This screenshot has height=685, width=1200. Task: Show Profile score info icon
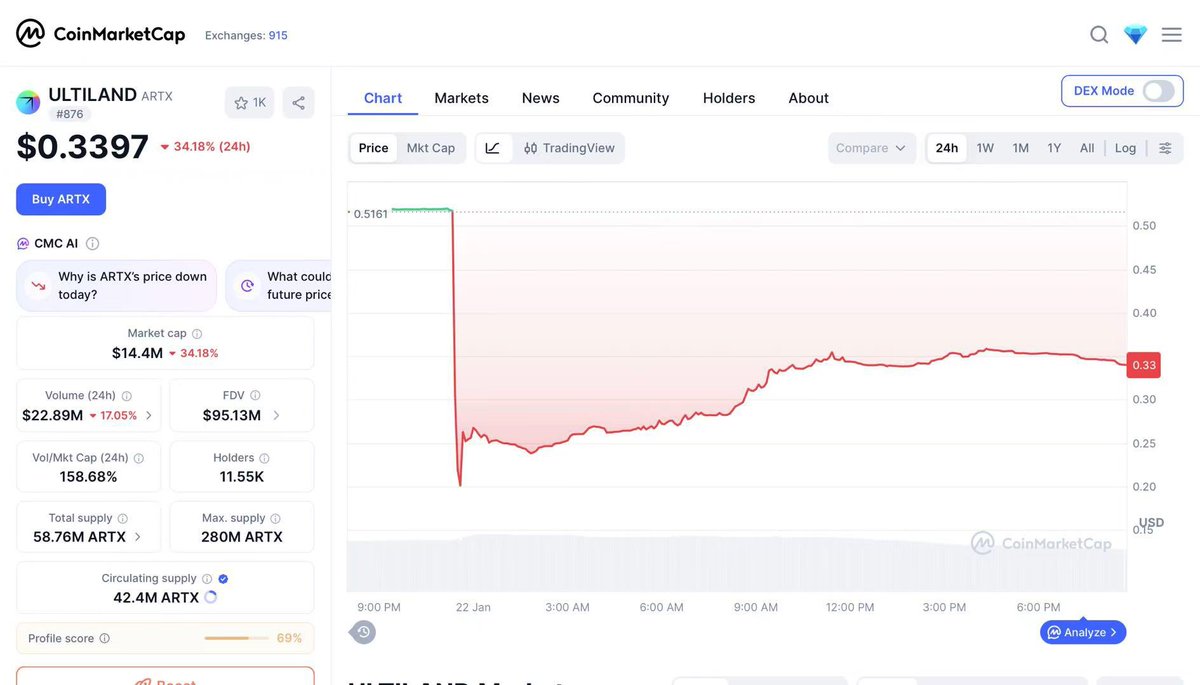(105, 638)
